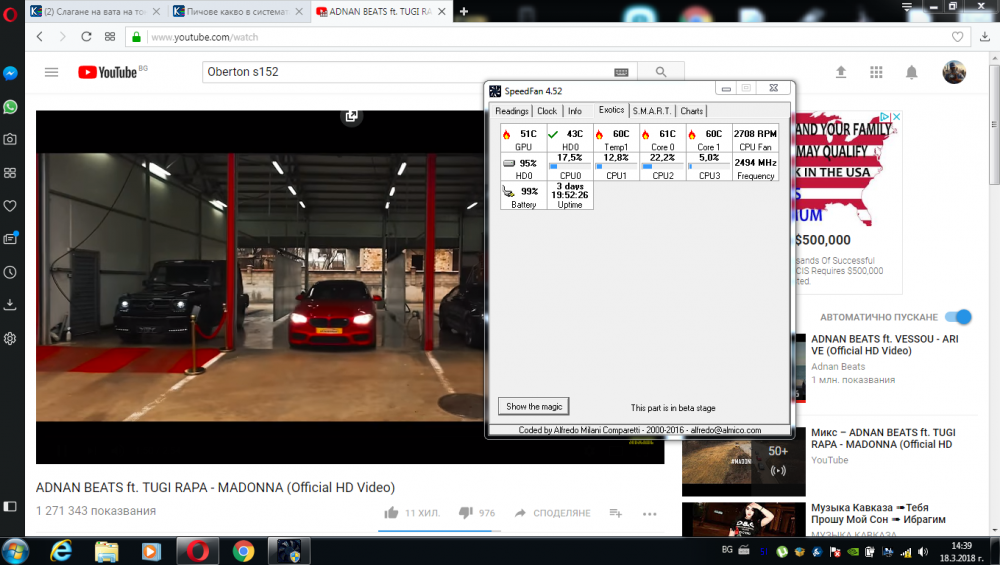Add the page to bookmarks heart icon in the address bar
This screenshot has width=1000, height=565.
tap(957, 37)
